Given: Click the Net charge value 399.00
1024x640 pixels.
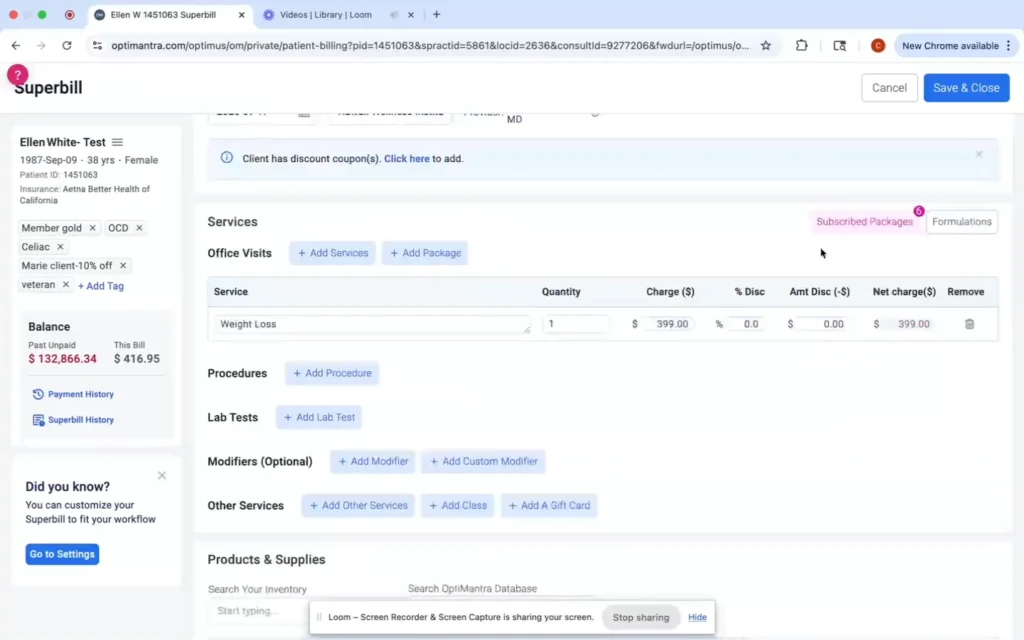Looking at the screenshot, I should coord(913,324).
